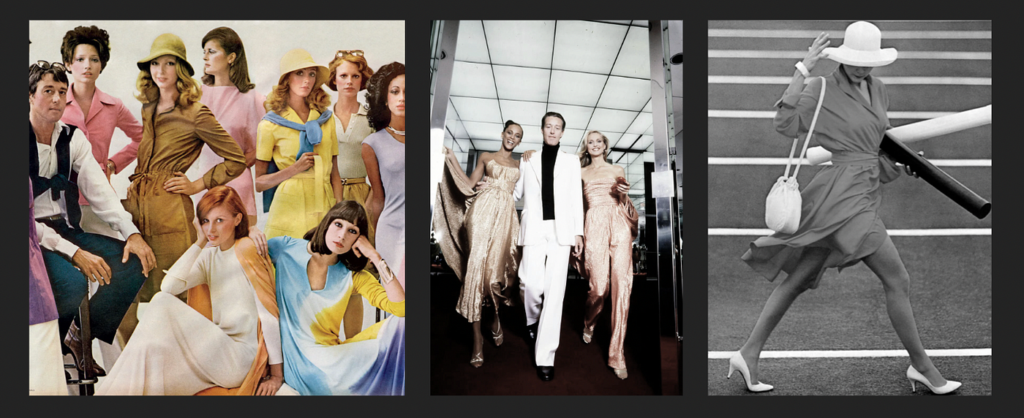The image size is (1024, 418).
Task: Click the black turtleneck in middle photo
Action: 548,180
